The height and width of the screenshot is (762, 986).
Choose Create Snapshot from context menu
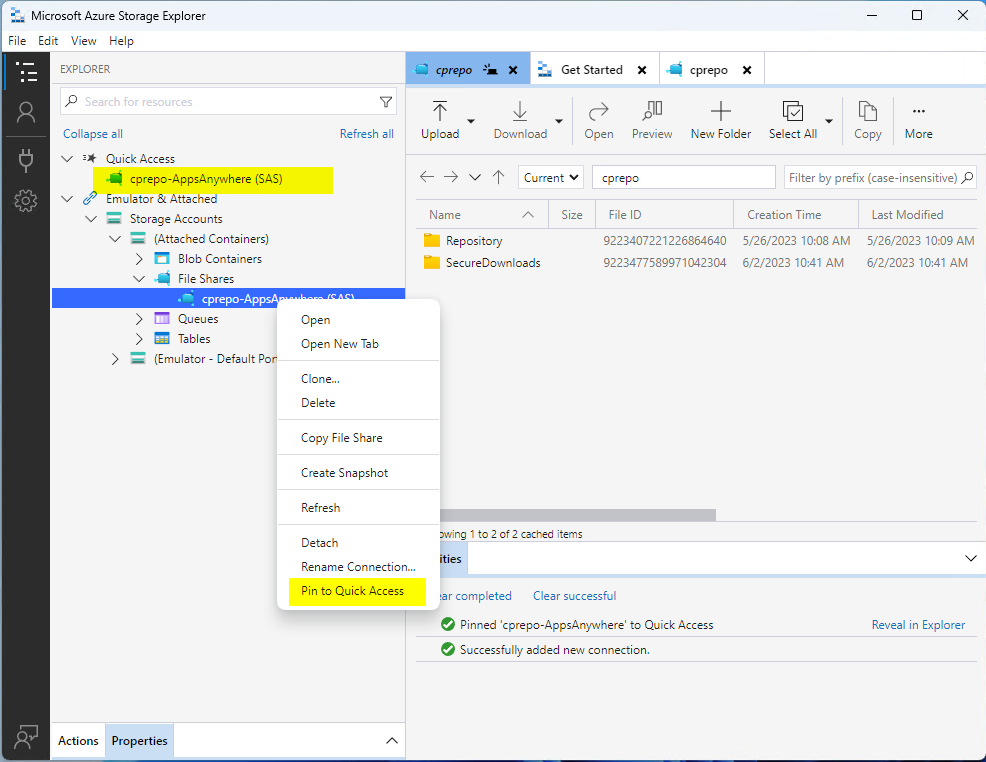pos(344,473)
